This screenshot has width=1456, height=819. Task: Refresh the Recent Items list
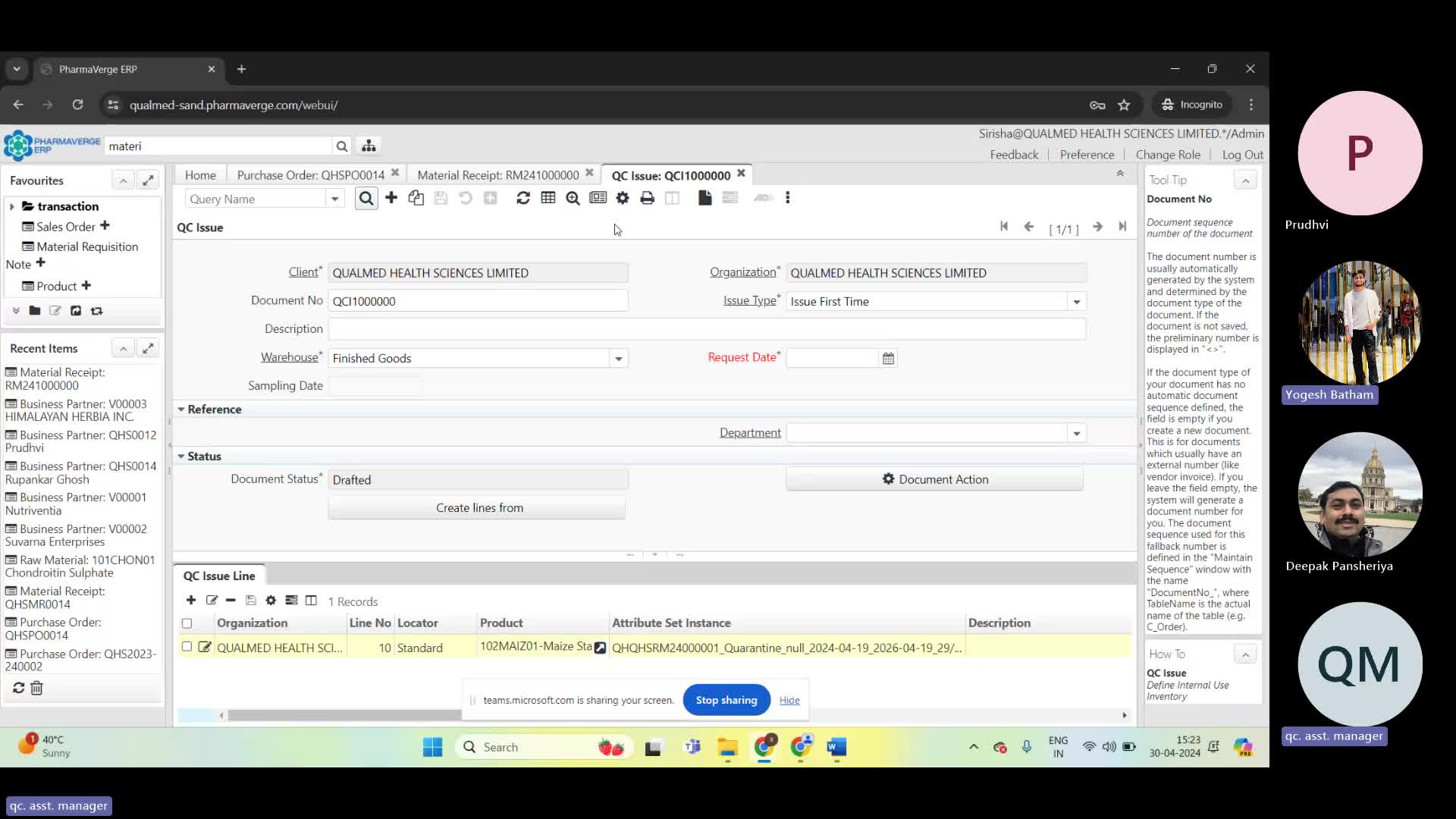click(19, 688)
